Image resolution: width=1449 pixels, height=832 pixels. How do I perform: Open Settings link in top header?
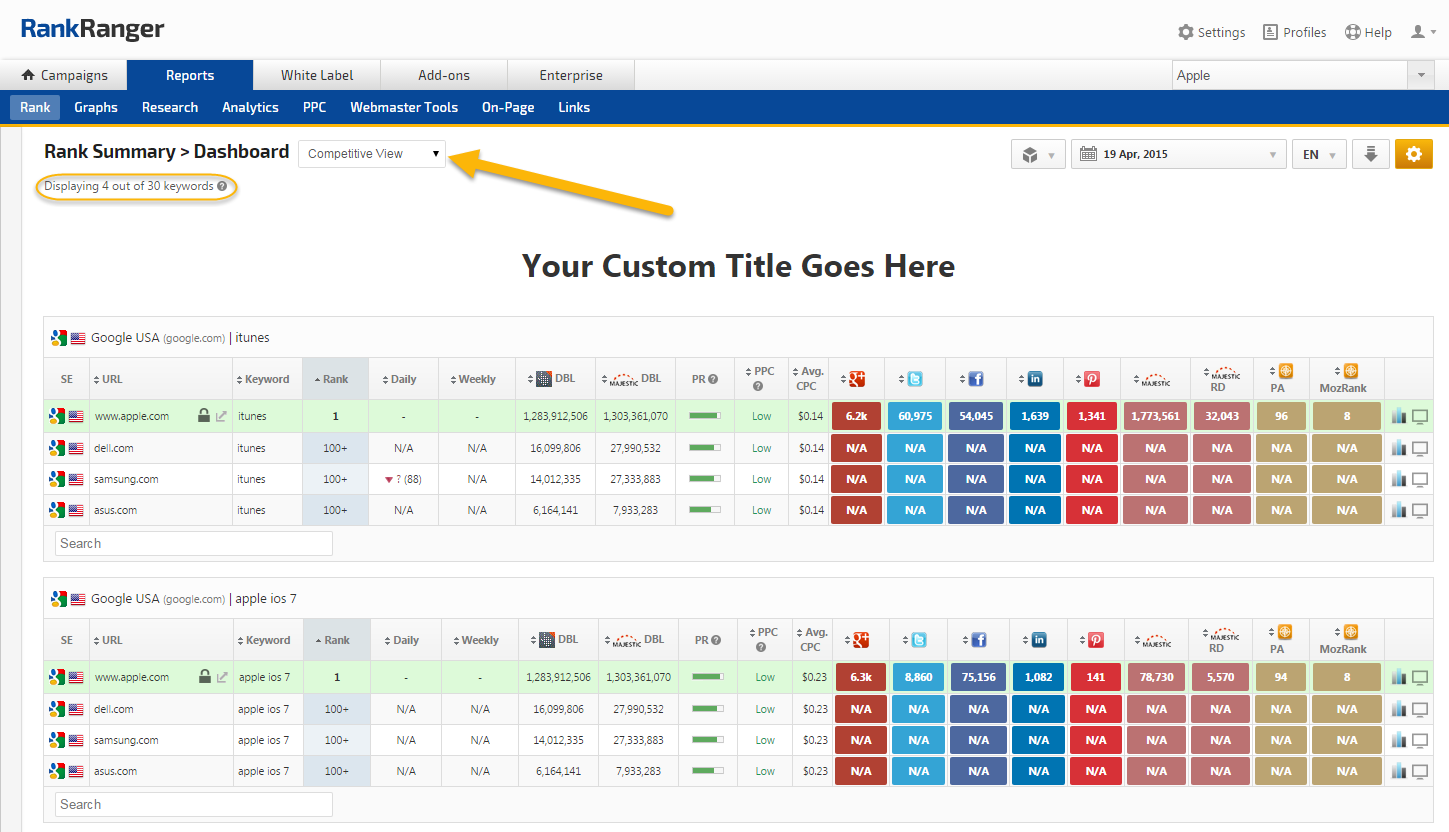(1211, 32)
